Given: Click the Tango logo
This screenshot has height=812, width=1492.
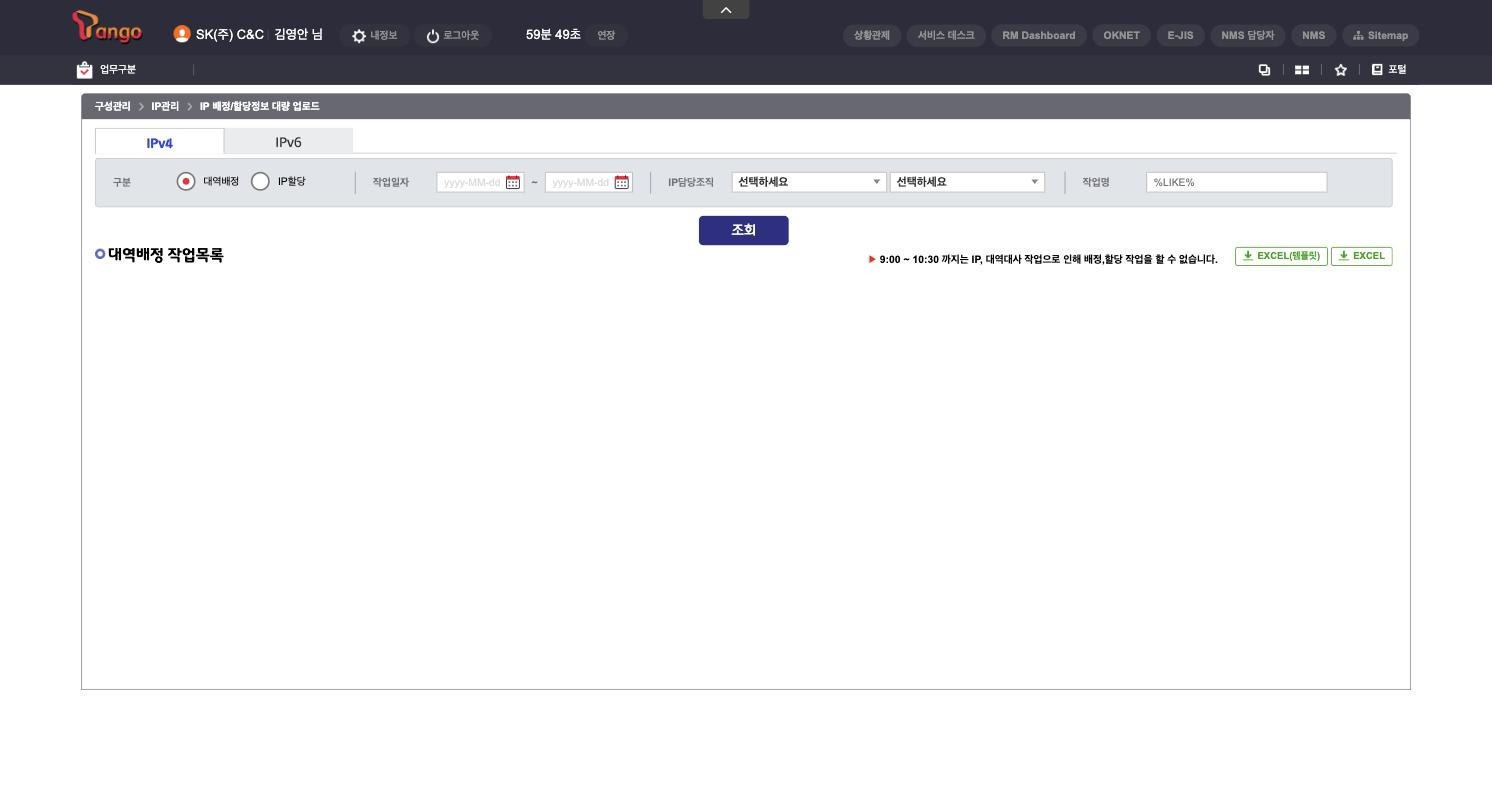Looking at the screenshot, I should [108, 28].
